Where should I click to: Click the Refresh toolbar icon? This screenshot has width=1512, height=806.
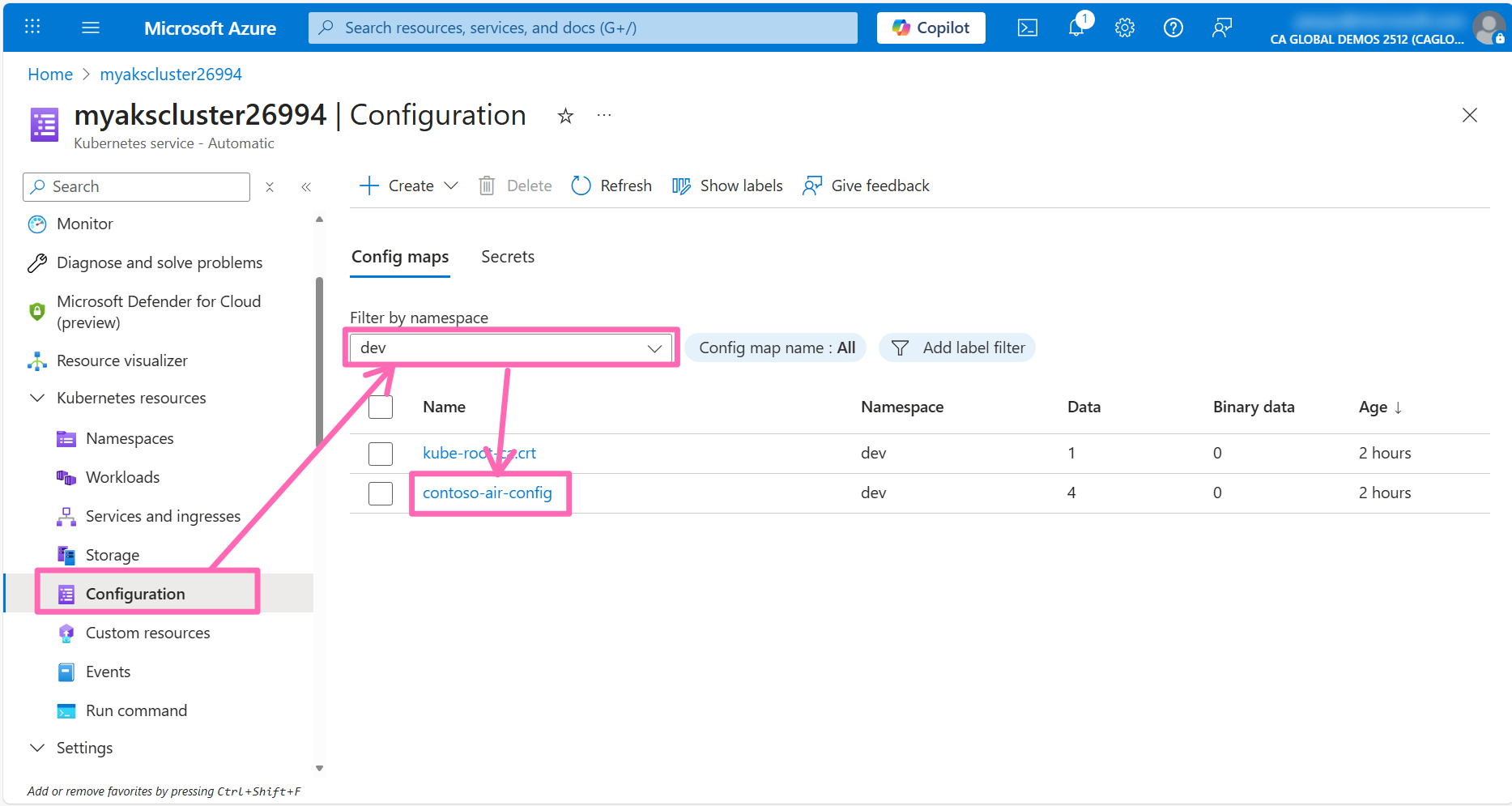click(581, 186)
